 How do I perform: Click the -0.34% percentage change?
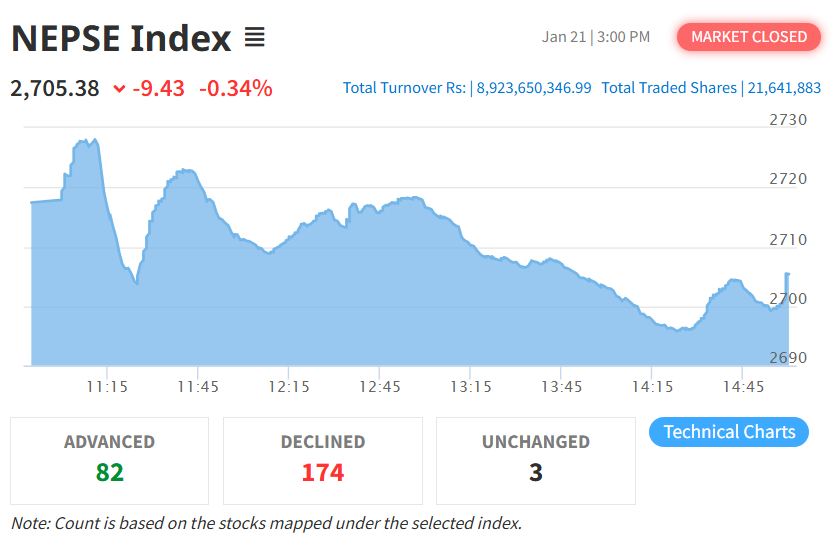[x=235, y=88]
